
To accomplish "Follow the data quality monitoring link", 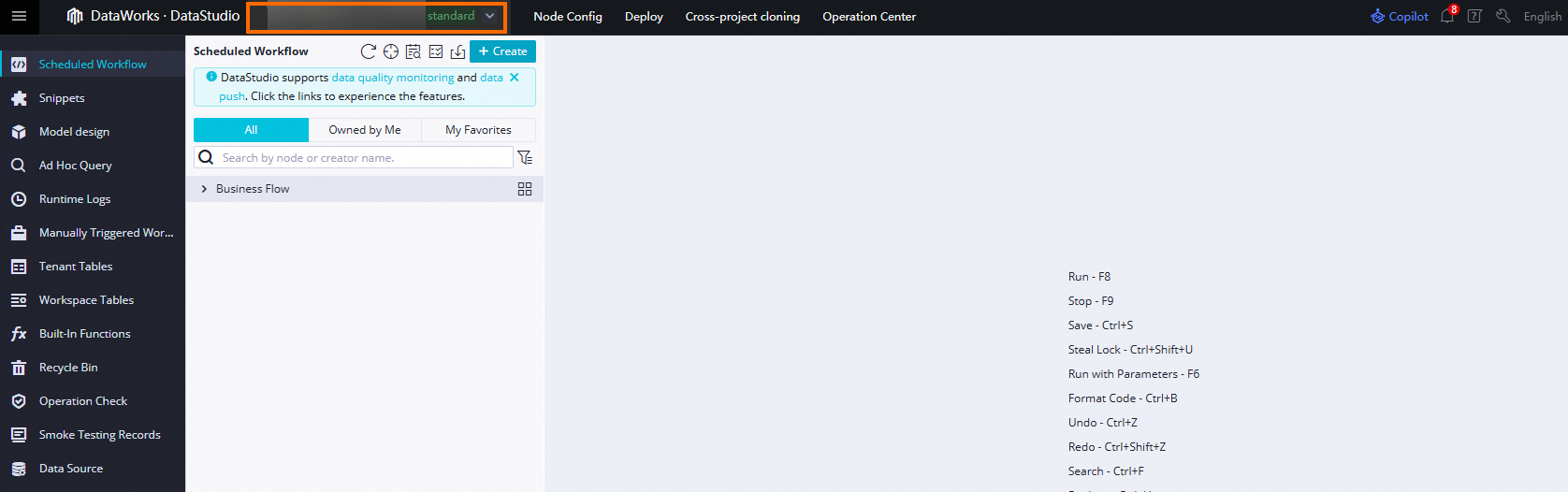I will click(x=393, y=78).
